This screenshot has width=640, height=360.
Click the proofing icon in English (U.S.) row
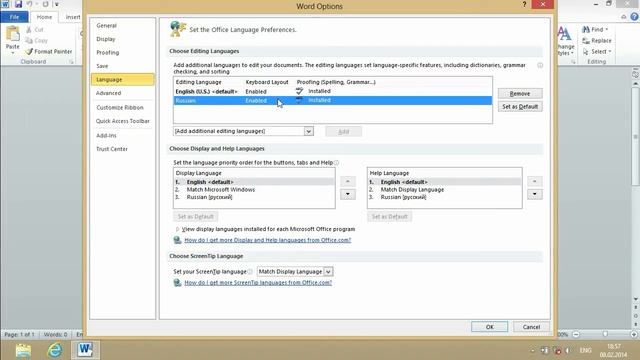point(300,91)
